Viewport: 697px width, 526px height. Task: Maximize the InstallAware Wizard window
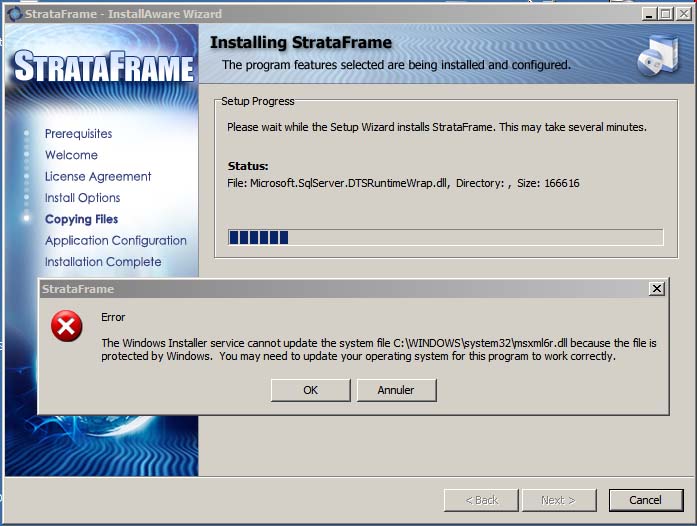click(x=664, y=14)
